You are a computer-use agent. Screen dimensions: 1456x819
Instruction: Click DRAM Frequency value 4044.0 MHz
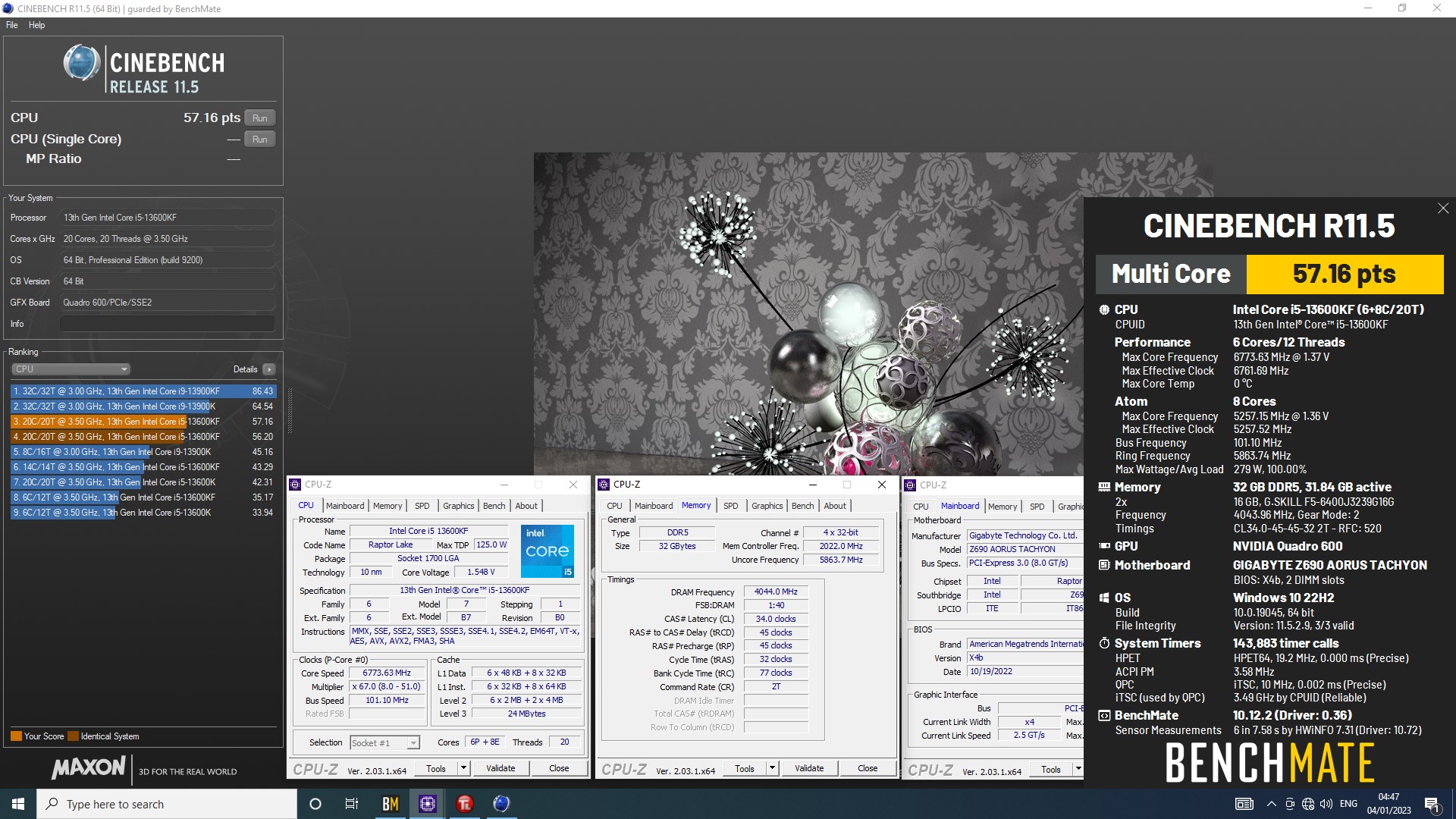coord(776,591)
